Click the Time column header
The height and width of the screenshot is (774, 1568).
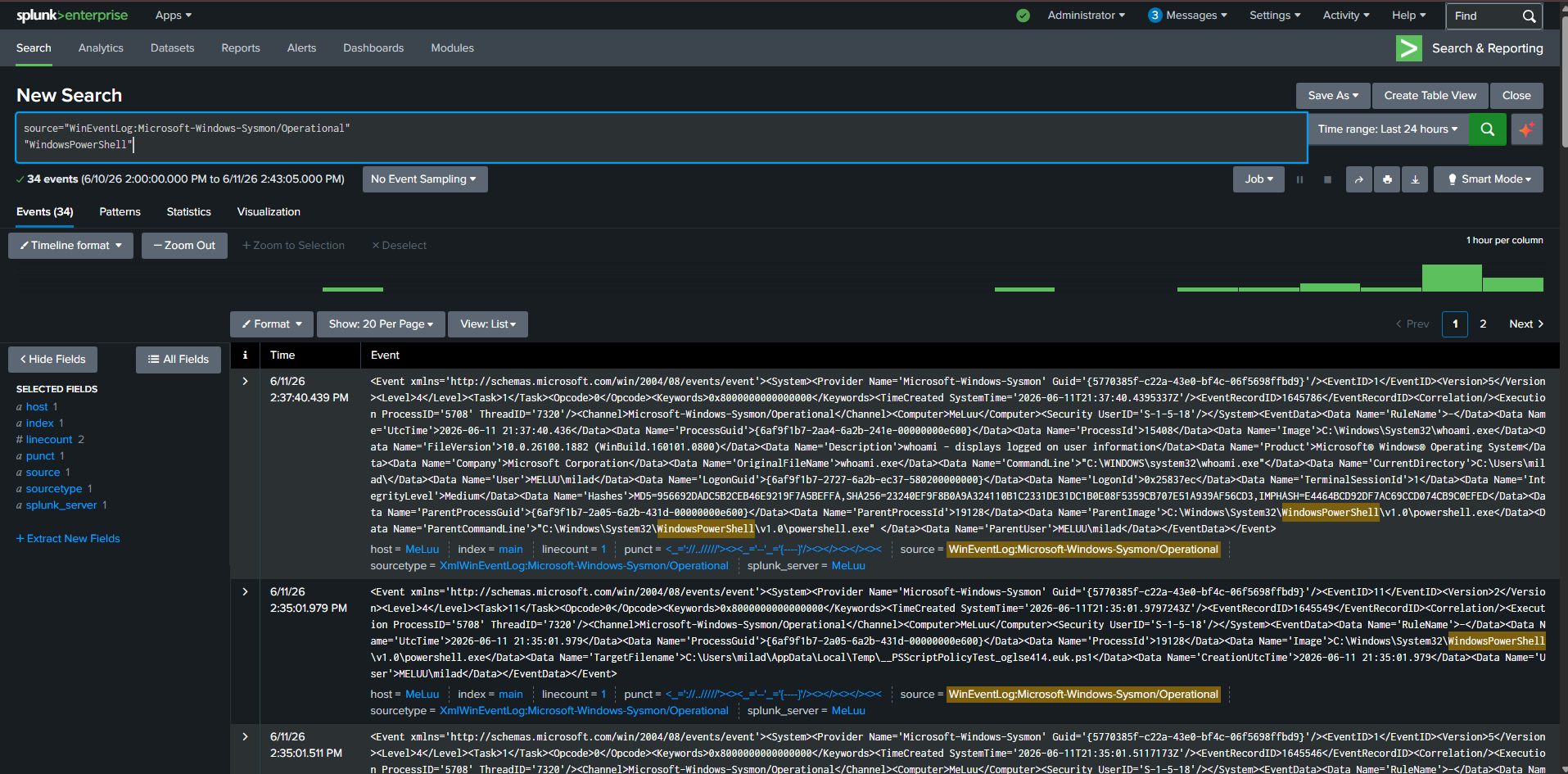coord(282,355)
